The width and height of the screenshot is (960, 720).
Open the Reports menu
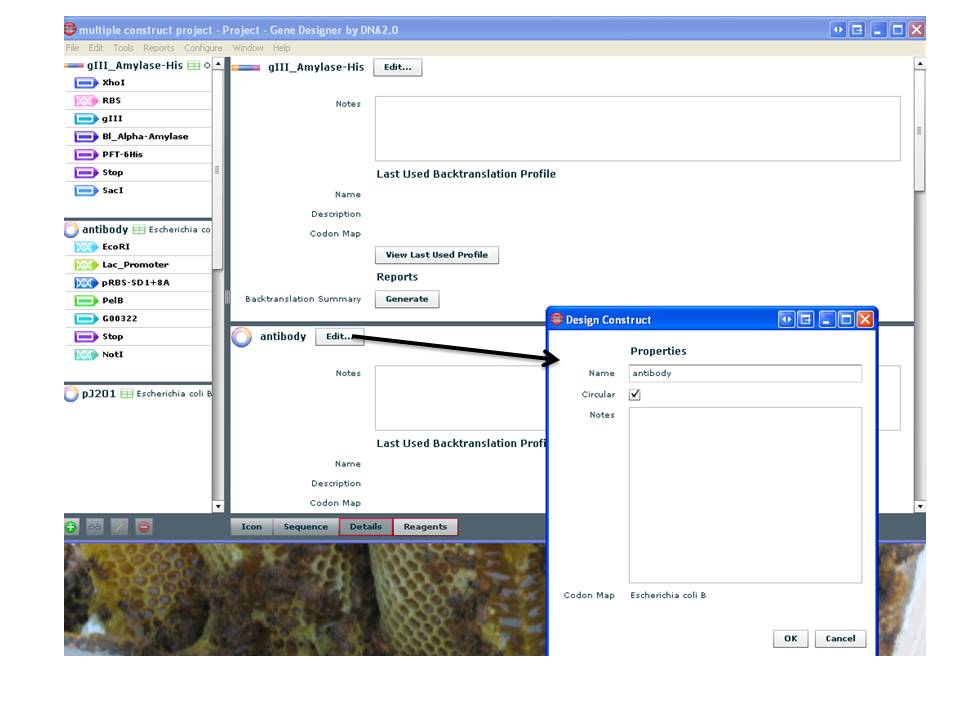[x=159, y=48]
